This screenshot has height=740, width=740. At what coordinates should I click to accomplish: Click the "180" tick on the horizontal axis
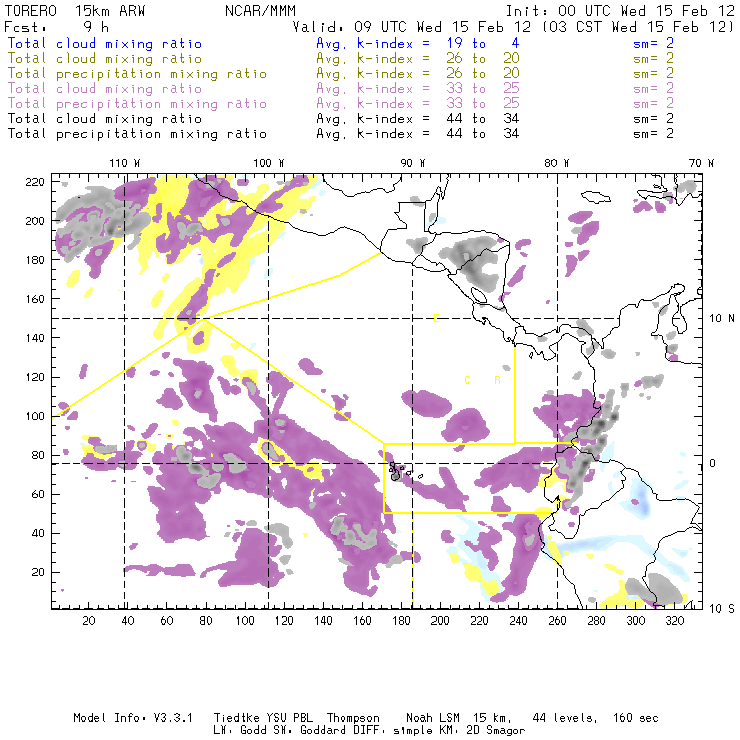[x=401, y=621]
